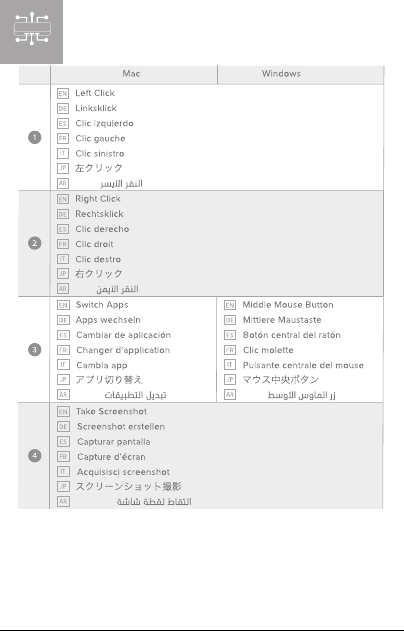Click the number 4 circle badge
This screenshot has width=404, height=631.
[x=35, y=456]
